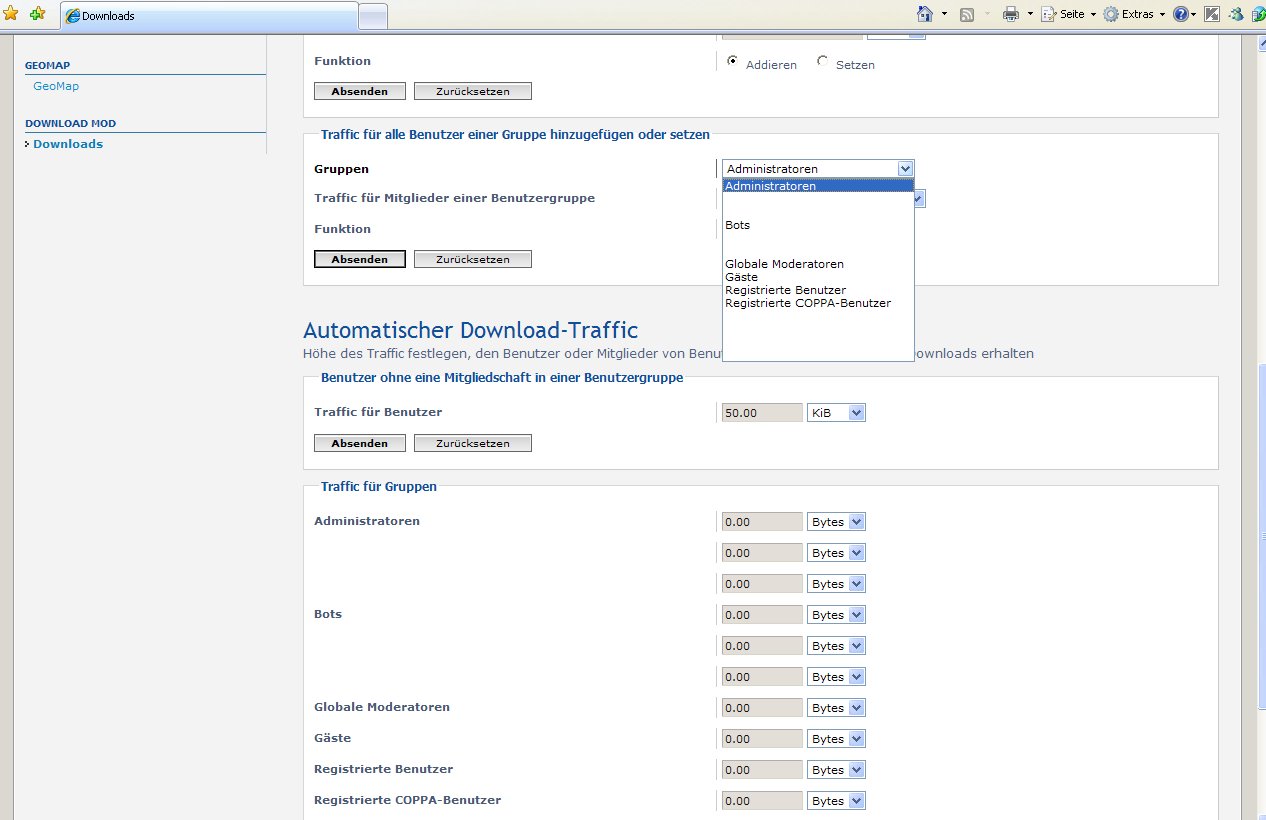
Task: Open the Favorites Center star icon
Action: tap(11, 14)
